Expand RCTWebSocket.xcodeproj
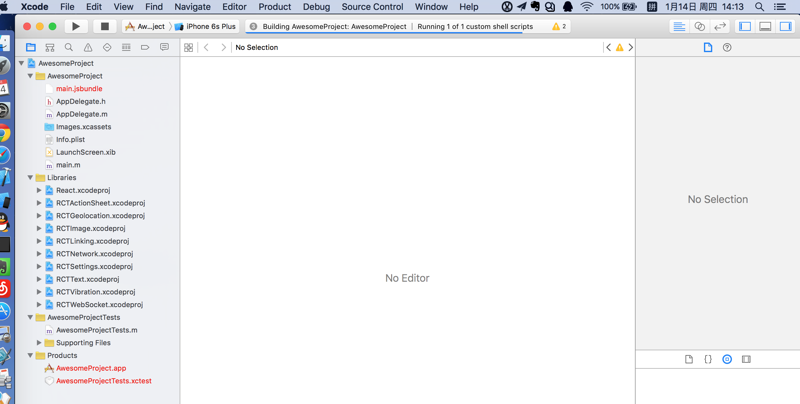The height and width of the screenshot is (404, 800). click(39, 305)
